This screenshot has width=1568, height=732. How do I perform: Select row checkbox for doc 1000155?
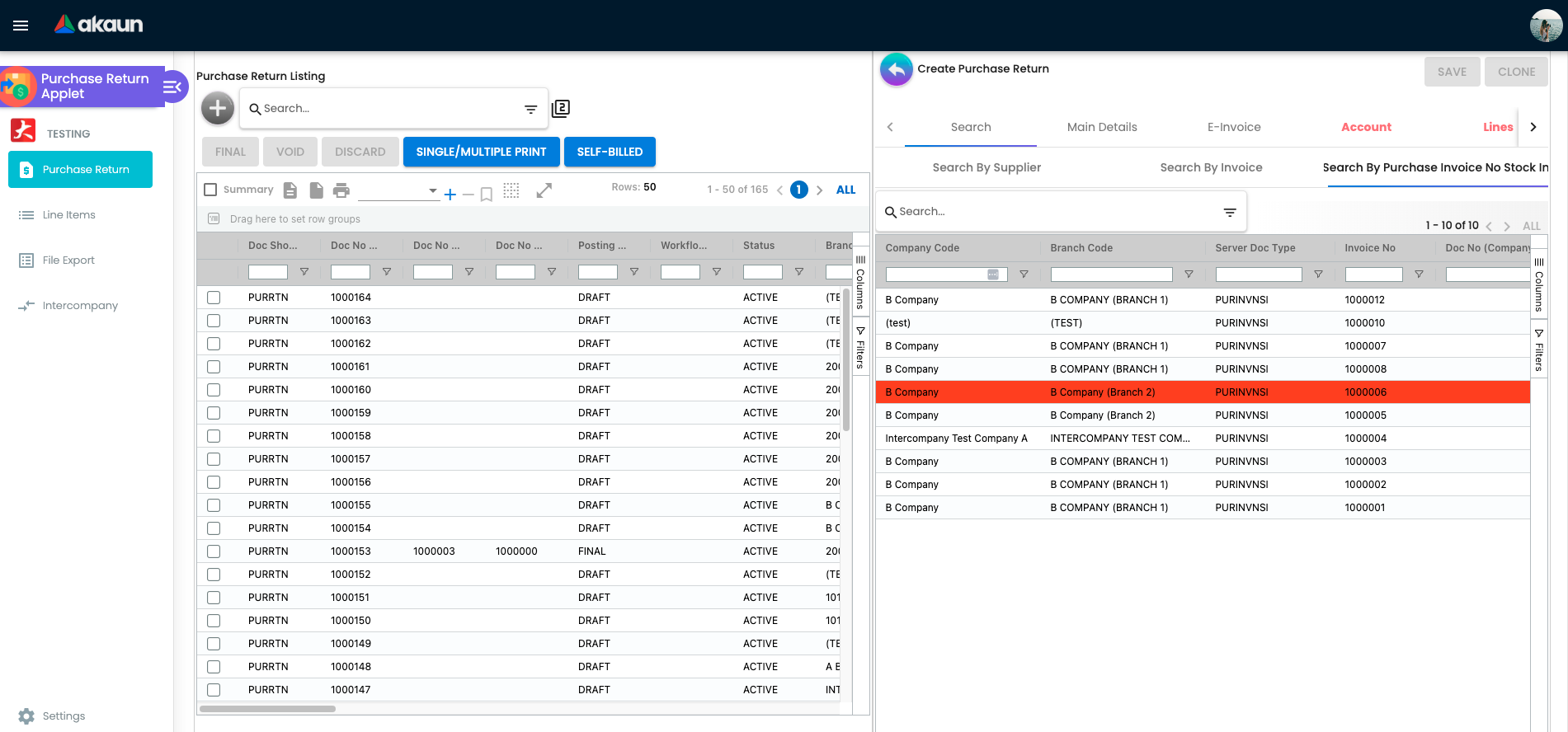[x=214, y=505]
